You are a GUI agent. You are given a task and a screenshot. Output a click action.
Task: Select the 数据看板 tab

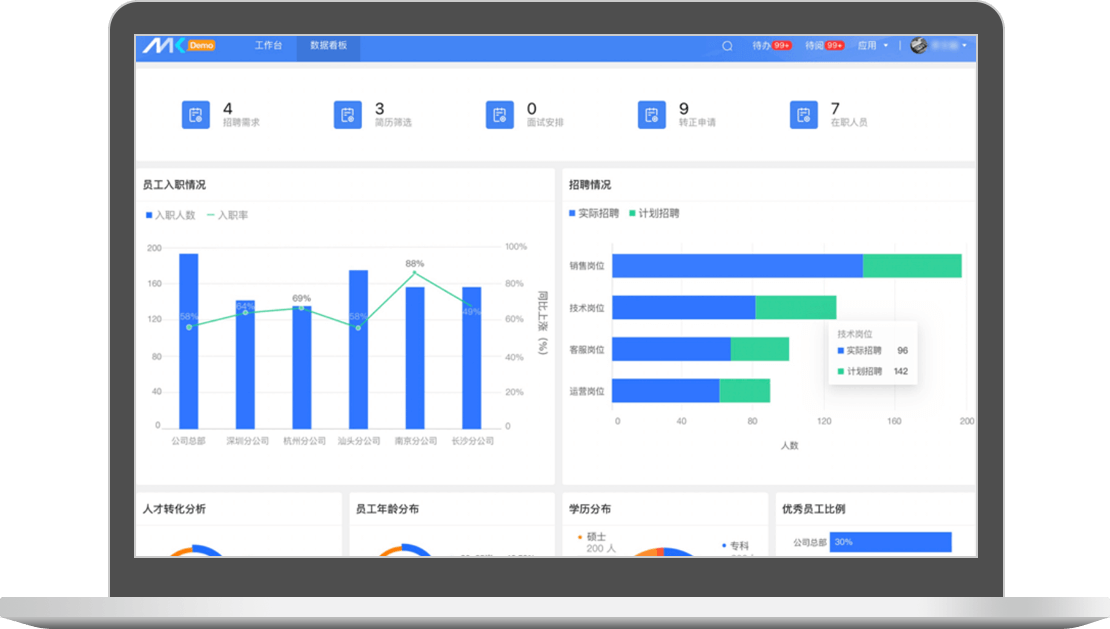click(328, 46)
